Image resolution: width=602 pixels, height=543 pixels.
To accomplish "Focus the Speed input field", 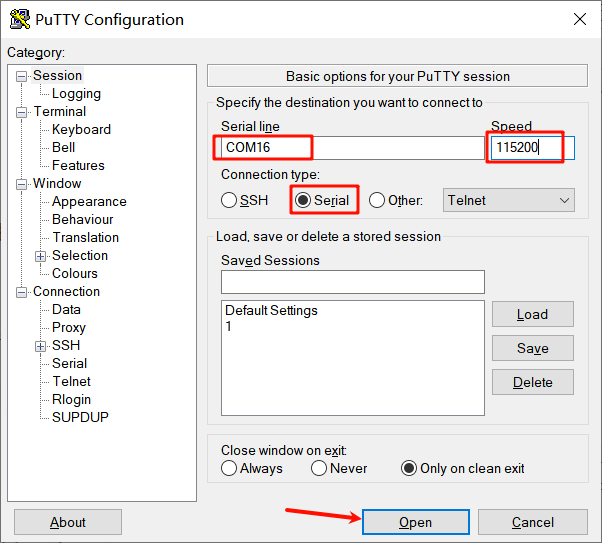I will coord(528,148).
